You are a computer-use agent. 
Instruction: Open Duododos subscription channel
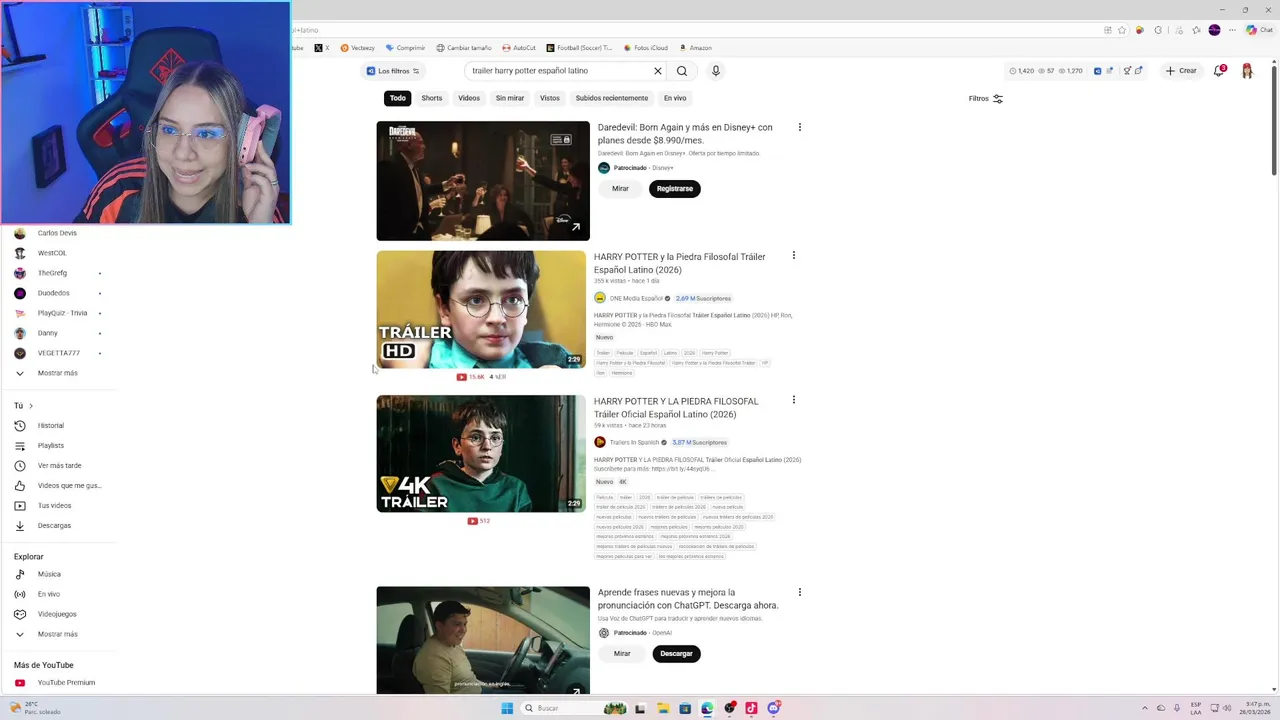point(54,293)
